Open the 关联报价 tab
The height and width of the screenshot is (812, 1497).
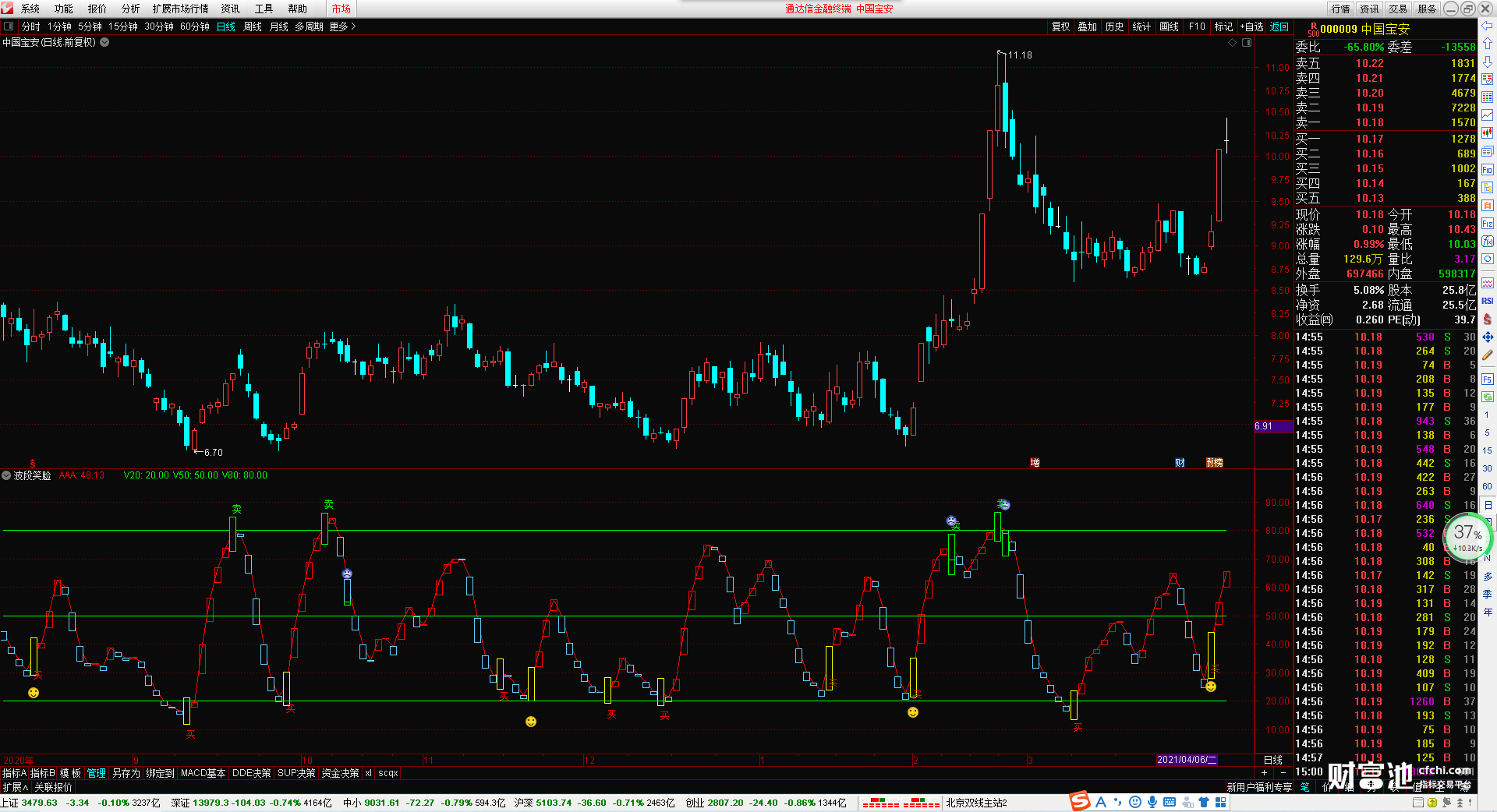point(54,787)
